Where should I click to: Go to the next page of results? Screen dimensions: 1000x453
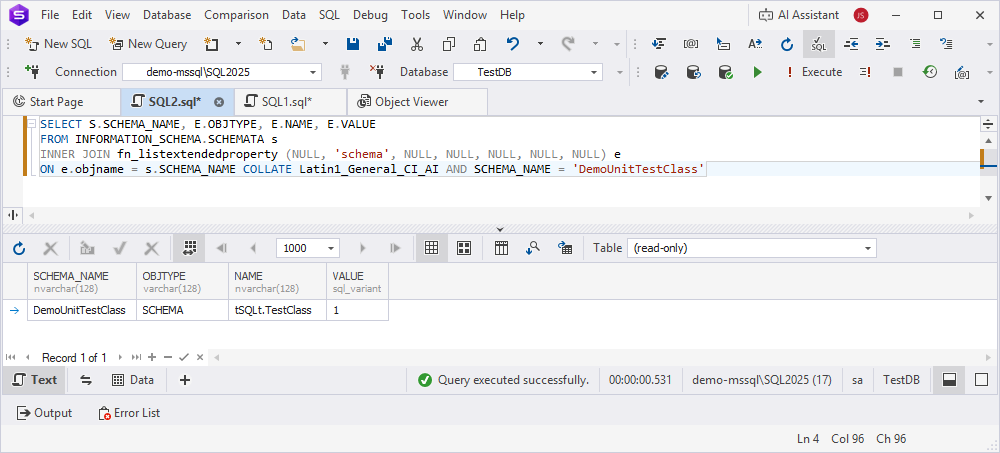click(x=363, y=248)
